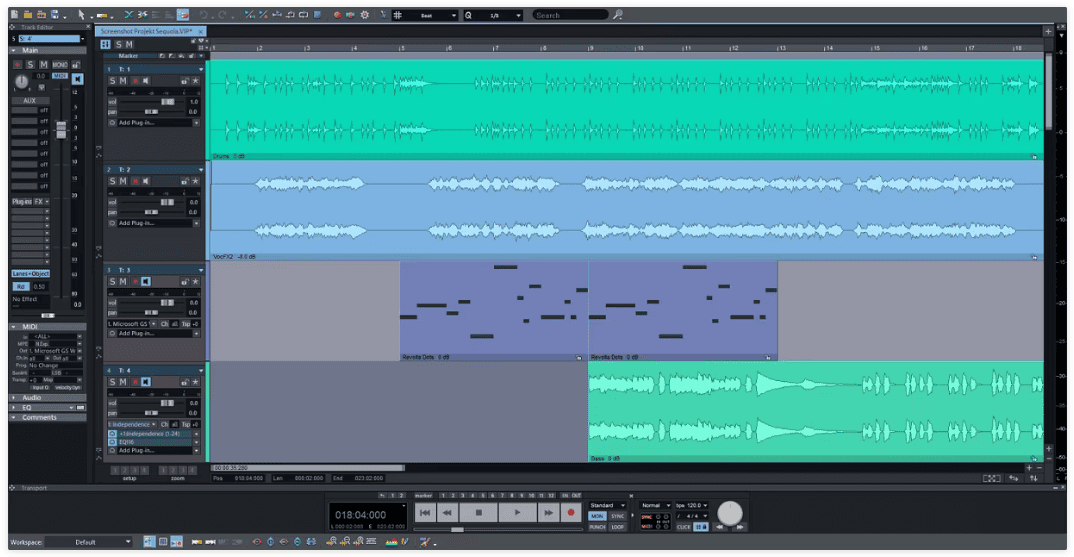The image size is (1074, 557).
Task: Click the lock icon in Main section
Action: click(x=76, y=64)
